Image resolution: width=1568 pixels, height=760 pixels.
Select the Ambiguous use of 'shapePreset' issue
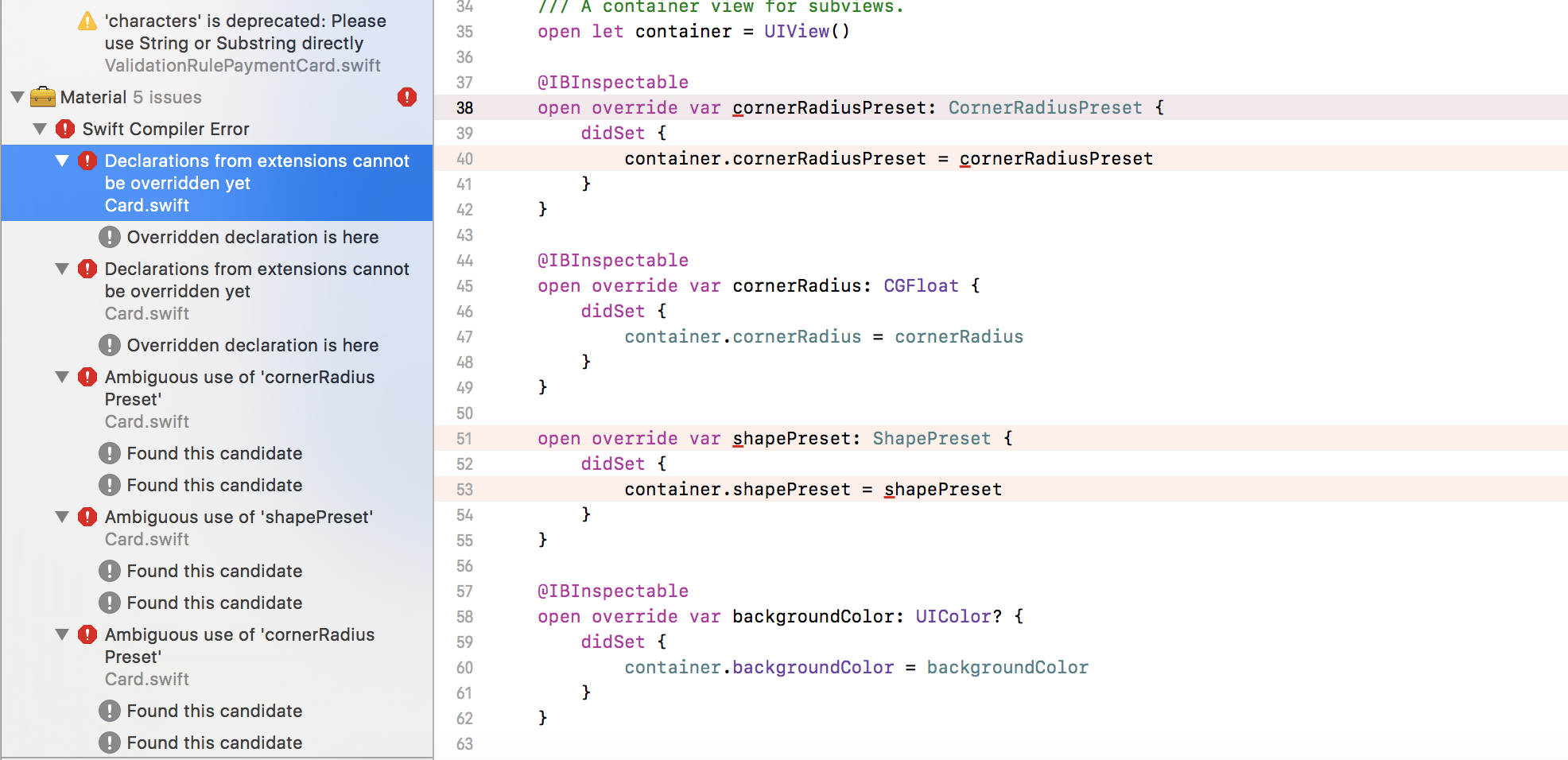217,528
